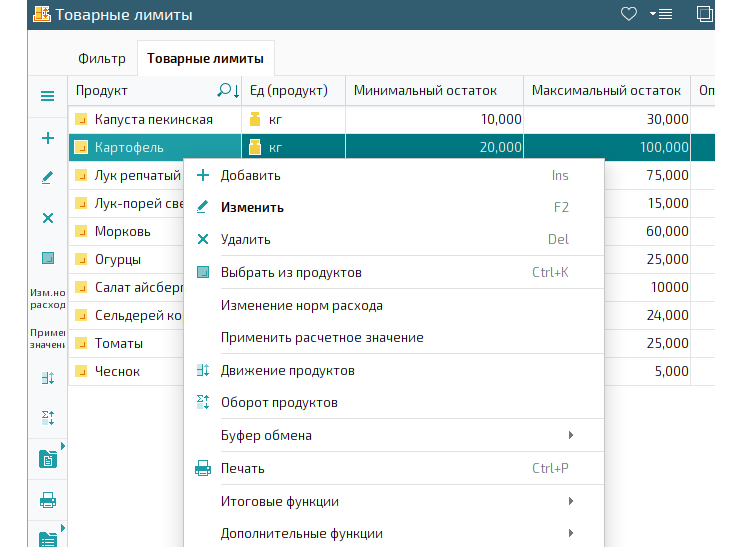Image resolution: width=739 pixels, height=547 pixels.
Task: Click the hamburger menu icon in the sidebar
Action: [x=47, y=96]
